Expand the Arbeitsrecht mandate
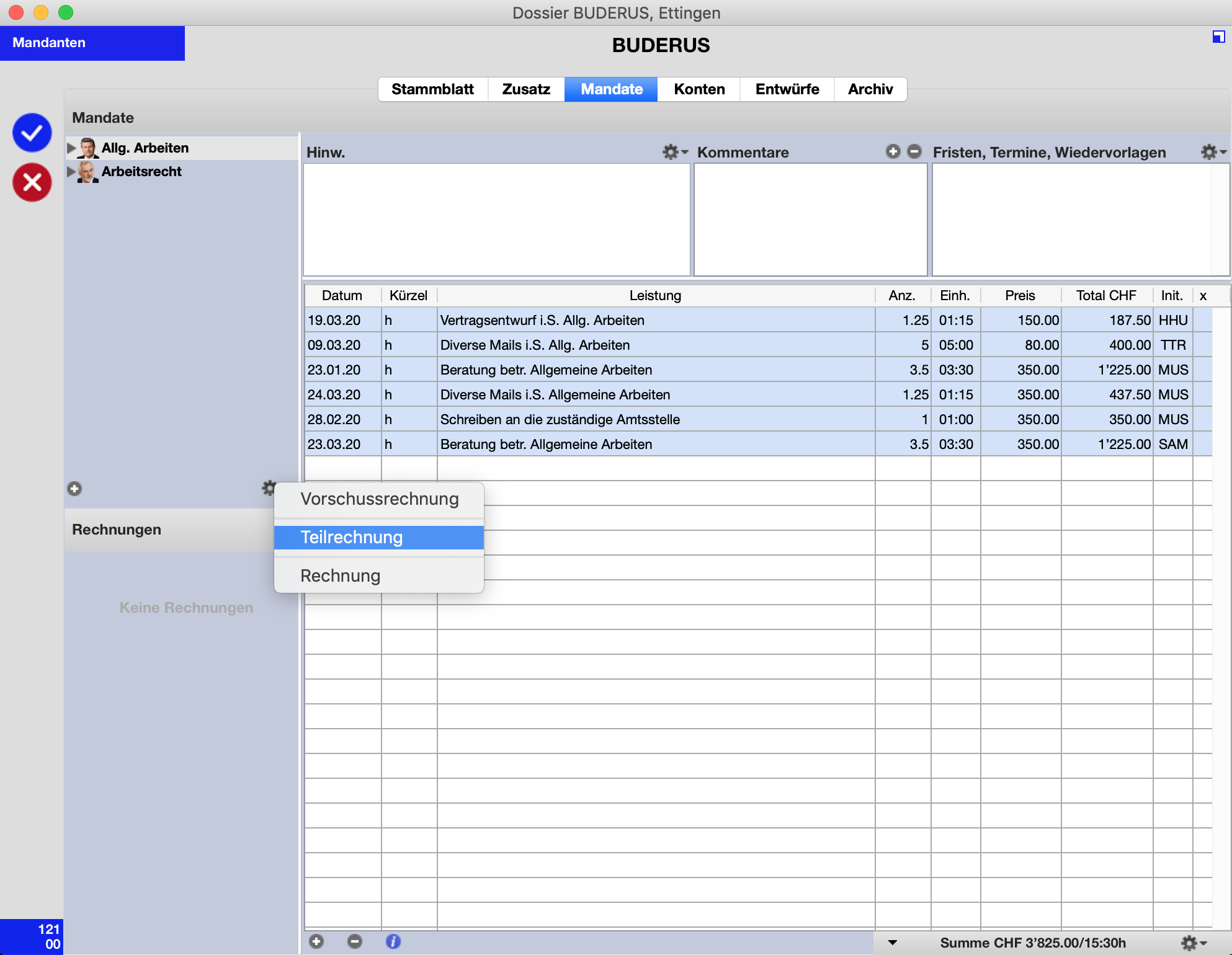The image size is (1232, 955). tap(71, 171)
